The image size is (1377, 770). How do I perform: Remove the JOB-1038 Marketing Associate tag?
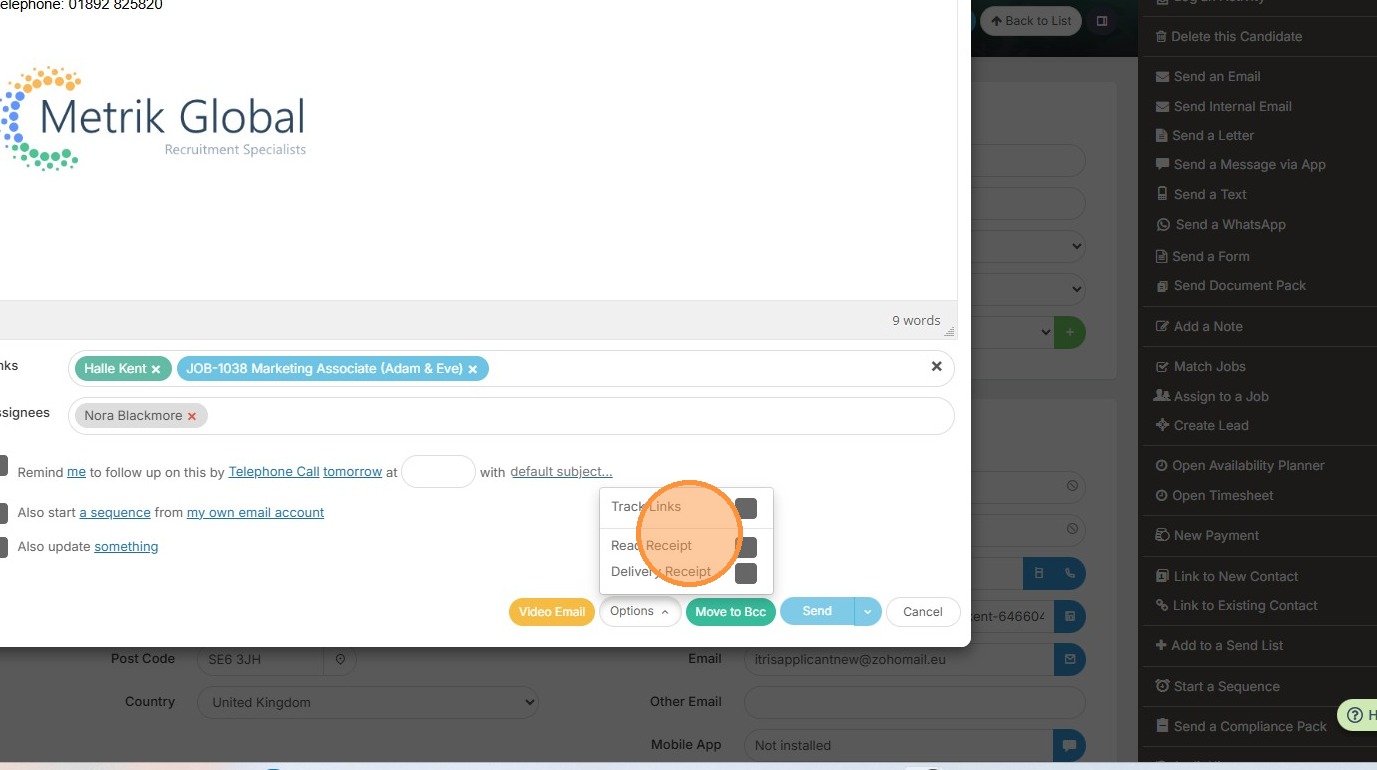(x=472, y=369)
